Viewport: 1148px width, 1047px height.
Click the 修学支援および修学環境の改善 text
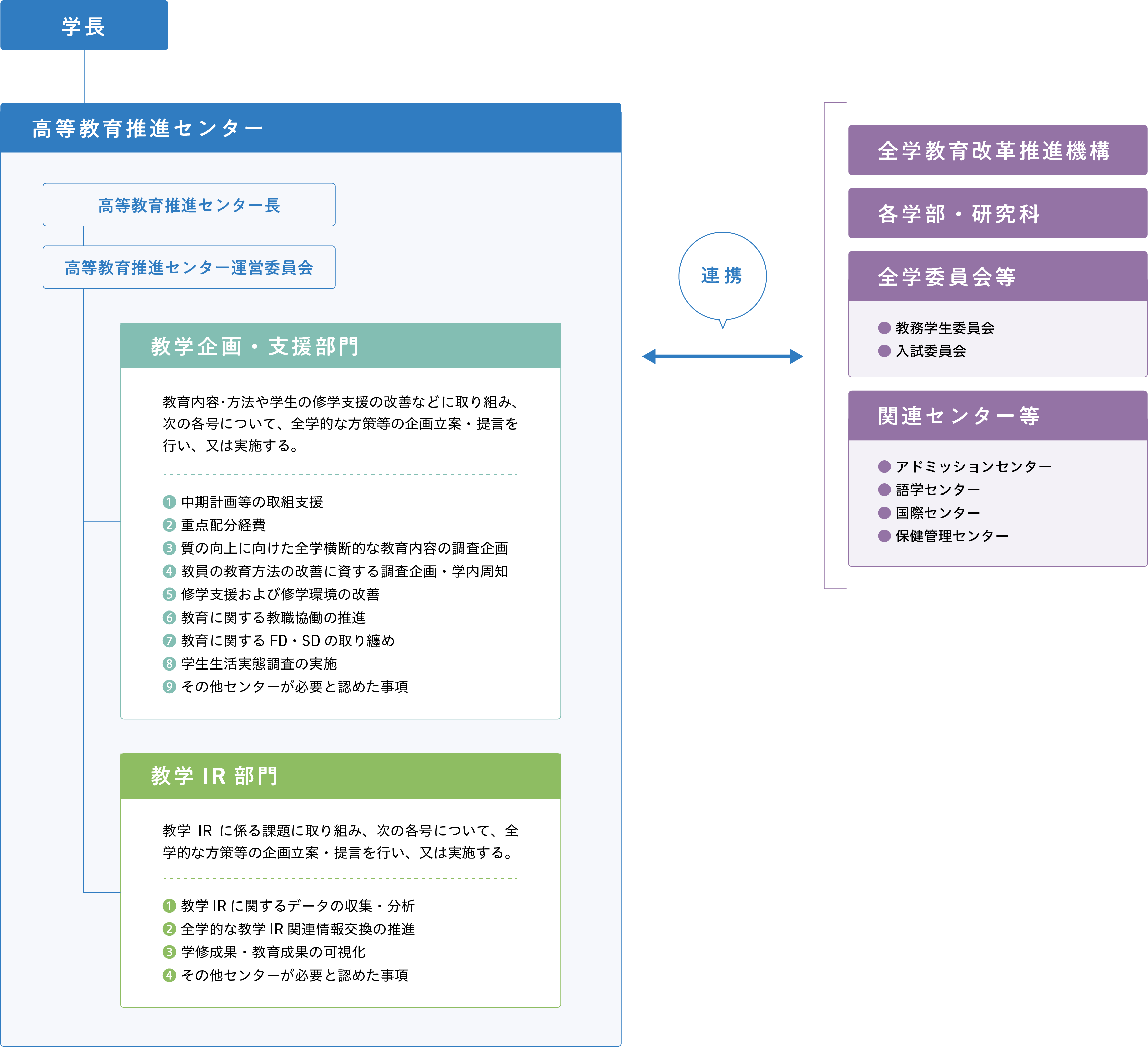click(280, 594)
